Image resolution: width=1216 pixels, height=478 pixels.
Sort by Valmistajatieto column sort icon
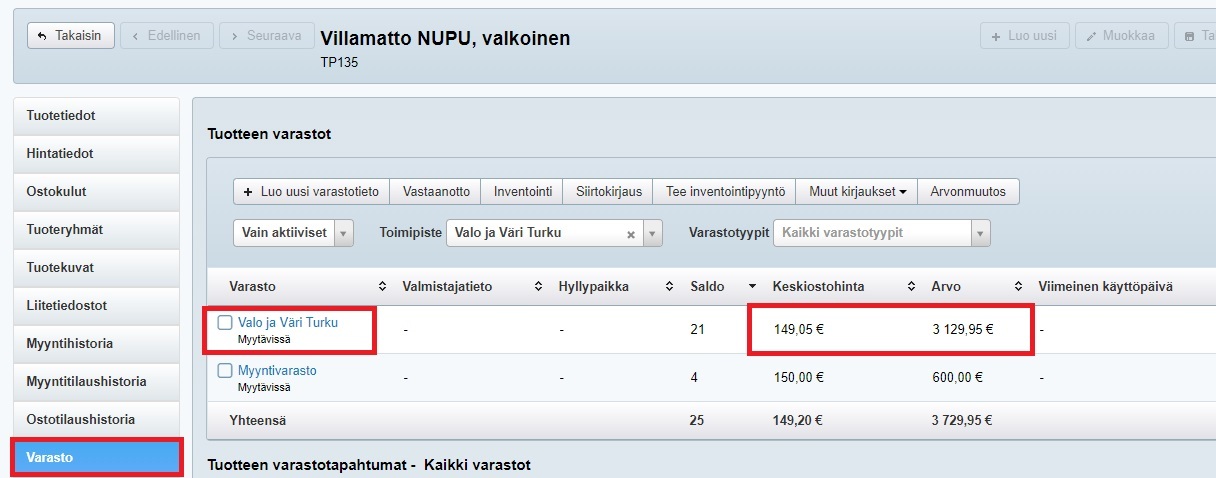tap(539, 287)
